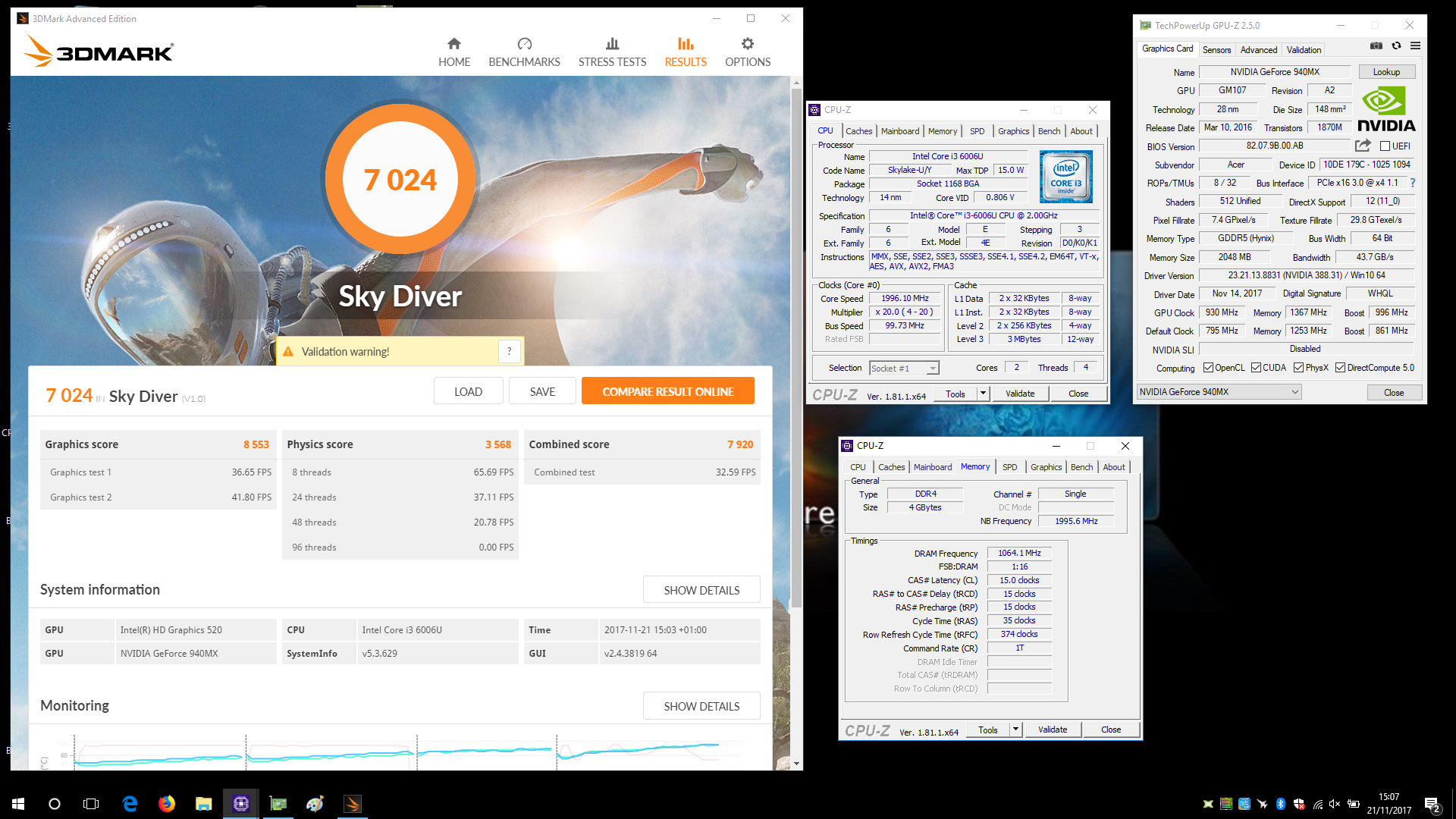Image resolution: width=1456 pixels, height=819 pixels.
Task: Click the muted volume tray icon
Action: click(1335, 804)
